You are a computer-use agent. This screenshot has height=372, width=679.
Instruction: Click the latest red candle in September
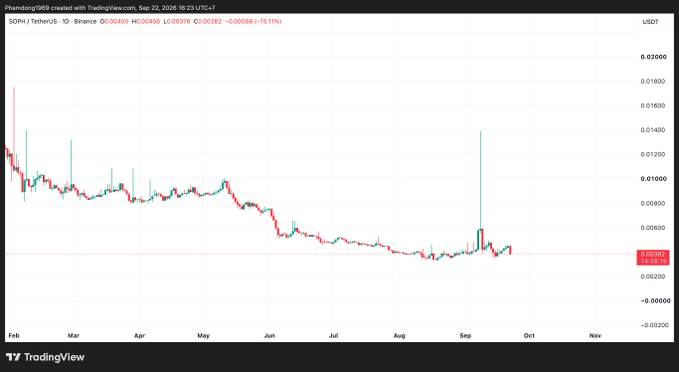coord(511,250)
